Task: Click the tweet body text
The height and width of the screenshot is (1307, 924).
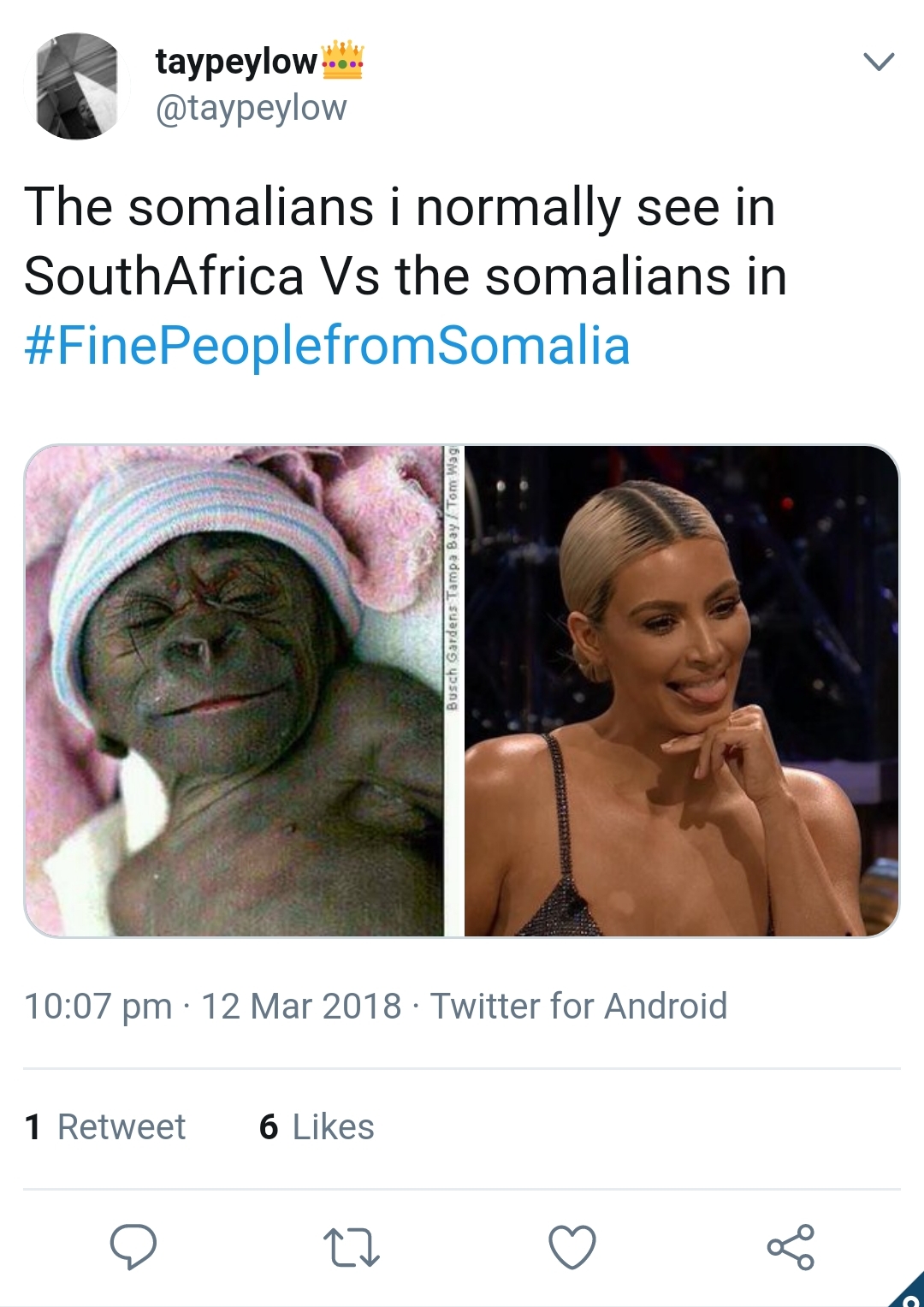Action: coord(406,276)
